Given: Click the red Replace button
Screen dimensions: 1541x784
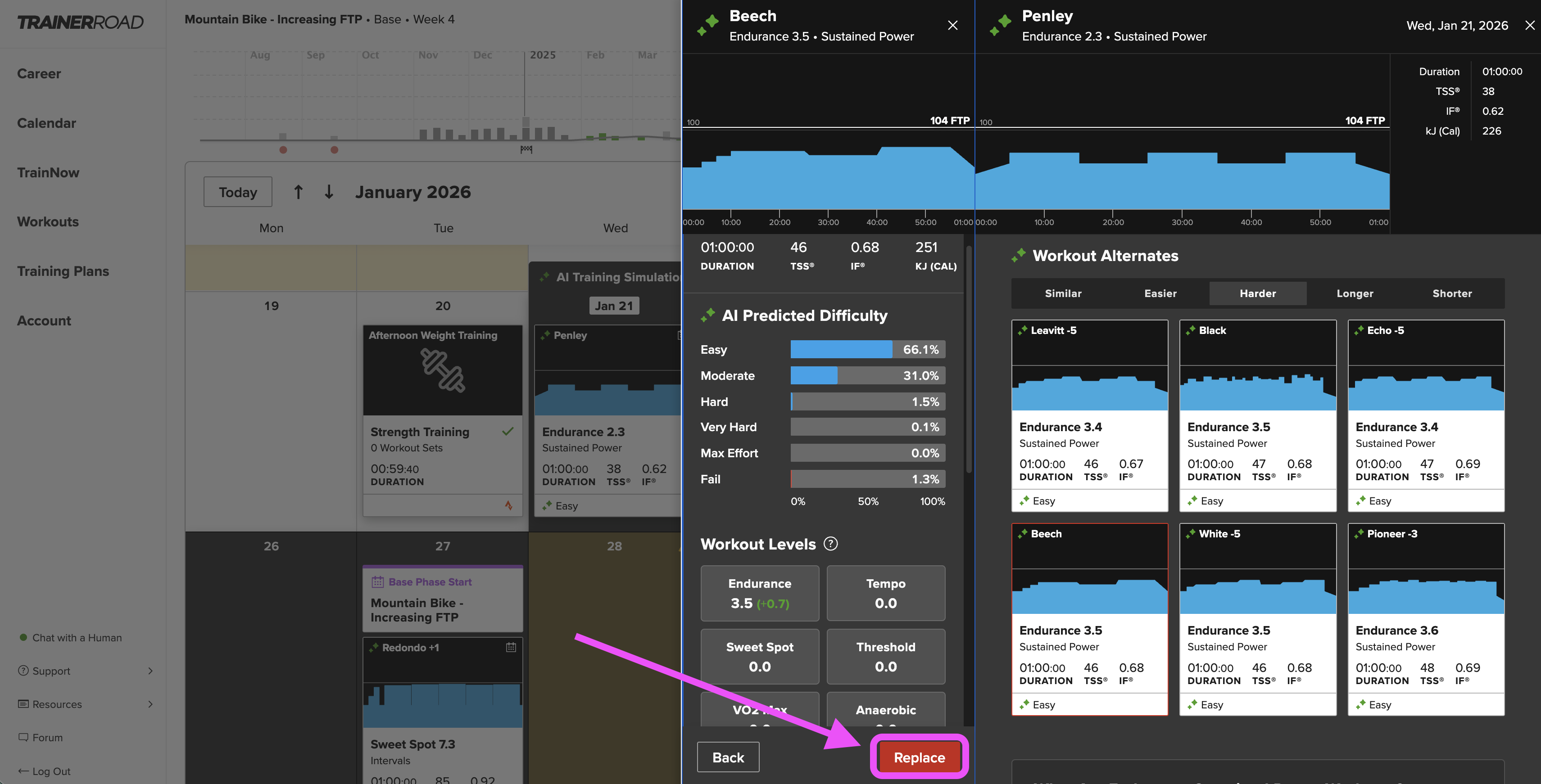Looking at the screenshot, I should [919, 757].
